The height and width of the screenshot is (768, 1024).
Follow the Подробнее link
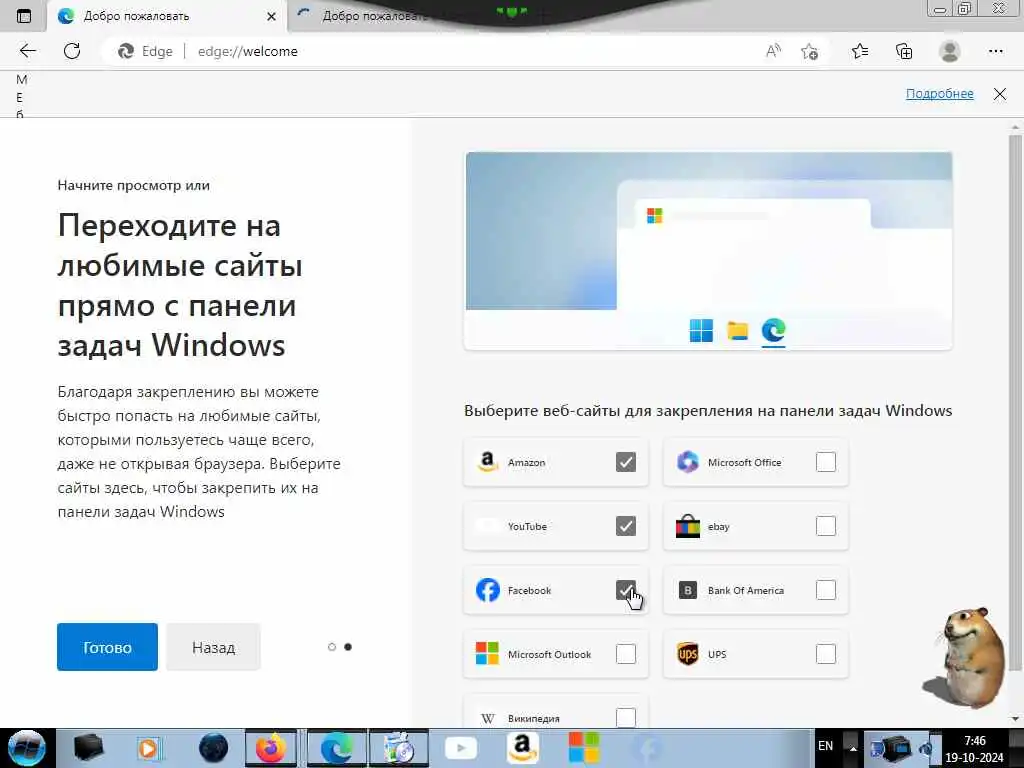[x=939, y=93]
